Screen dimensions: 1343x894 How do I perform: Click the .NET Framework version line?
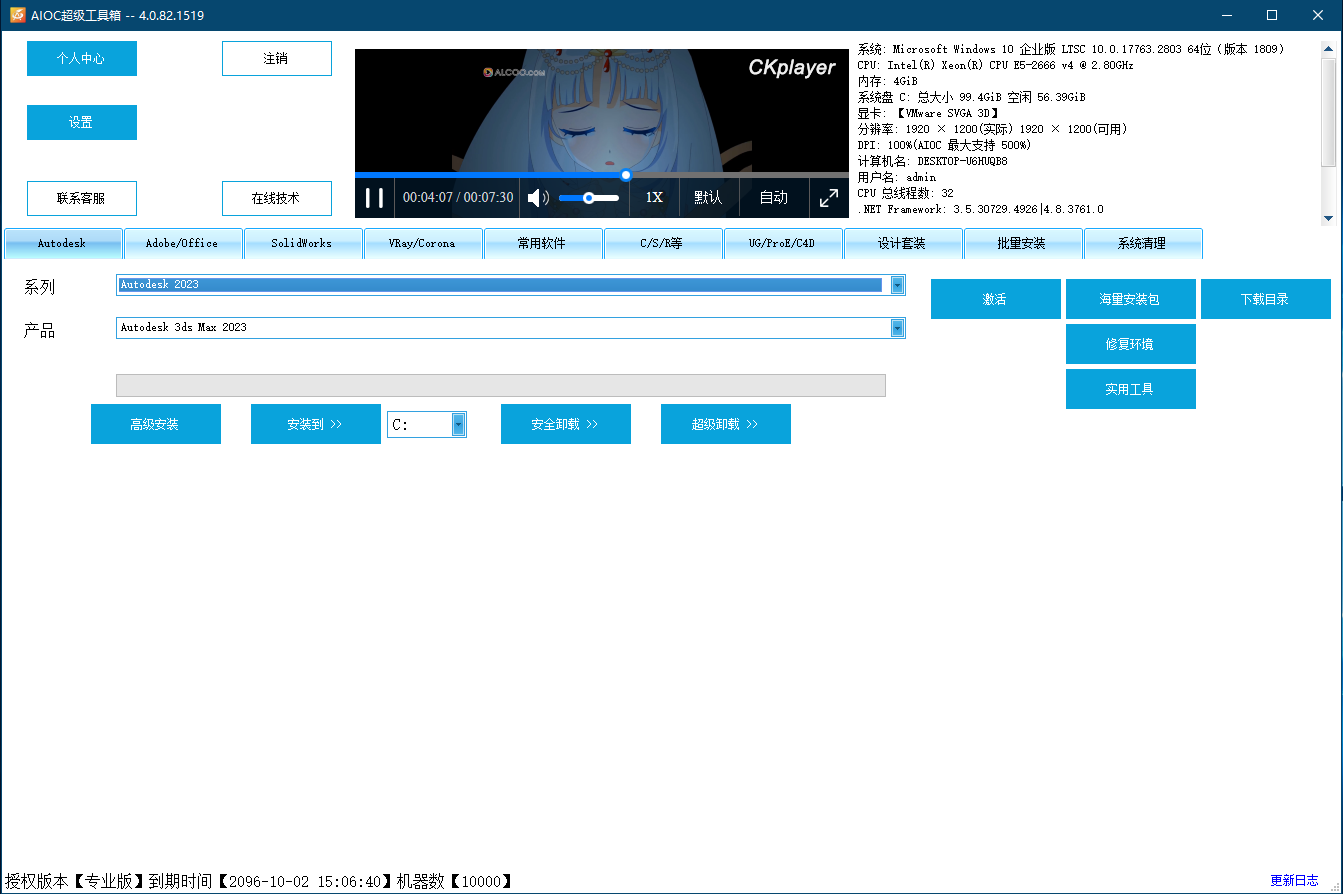click(x=980, y=209)
